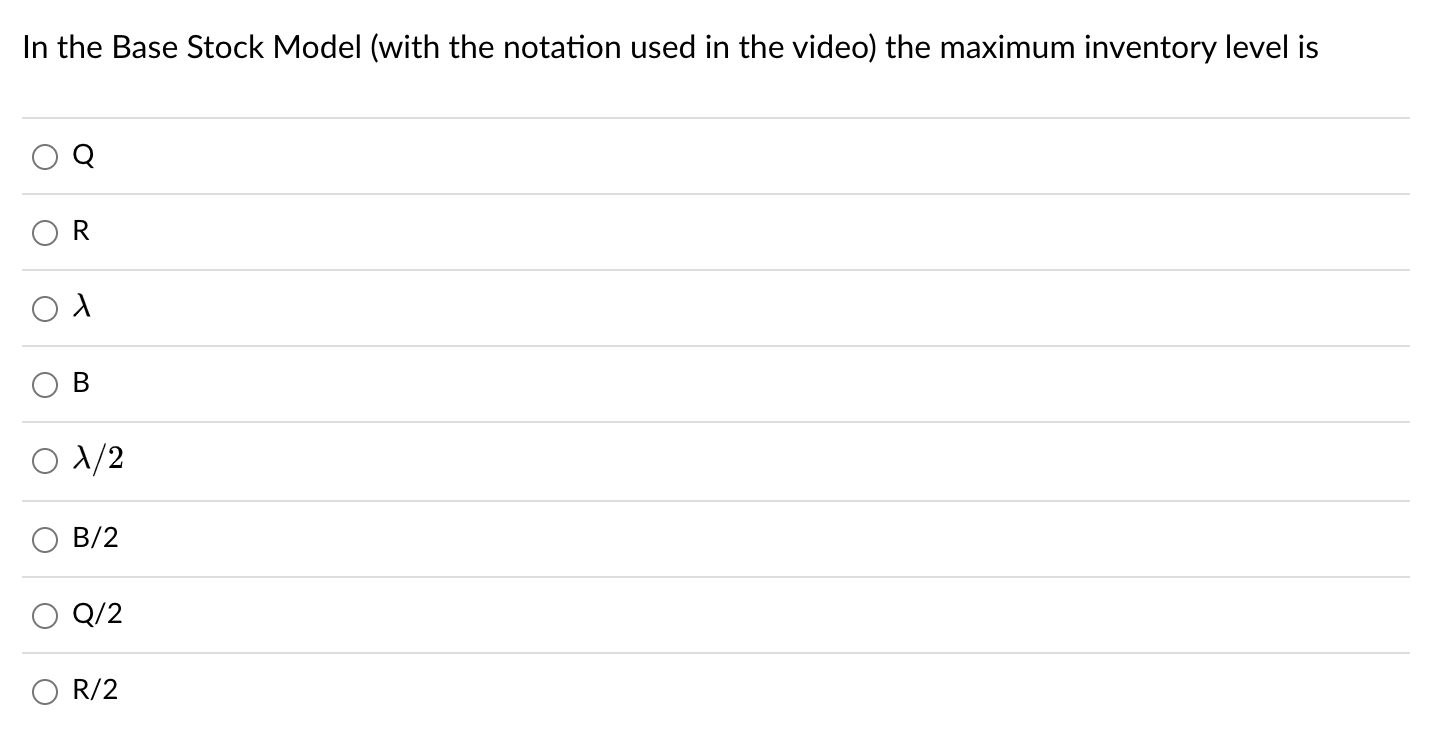Click the label text R
Screen dimensions: 1444x754
click(81, 231)
